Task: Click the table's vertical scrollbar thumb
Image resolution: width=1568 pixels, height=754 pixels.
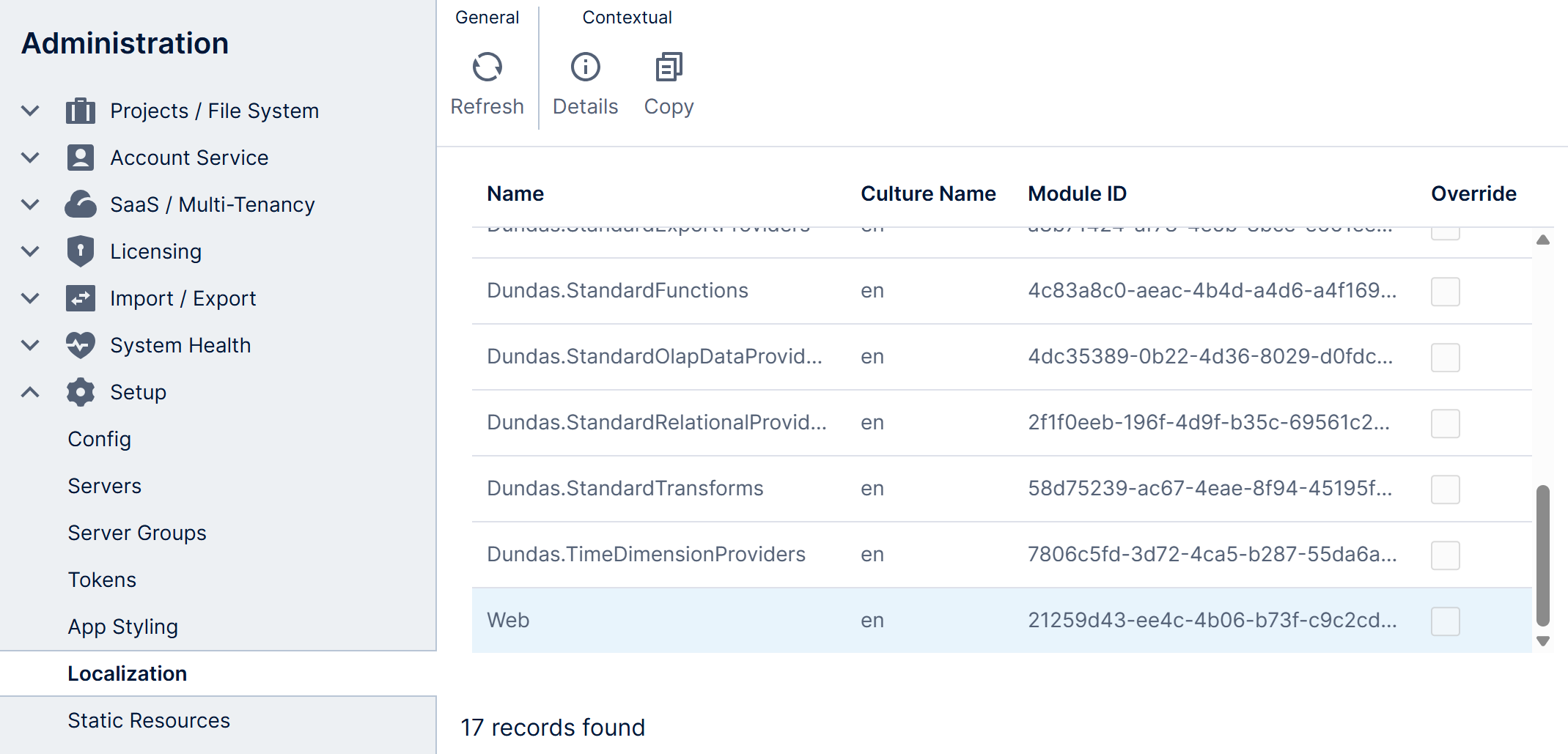Action: click(1542, 554)
